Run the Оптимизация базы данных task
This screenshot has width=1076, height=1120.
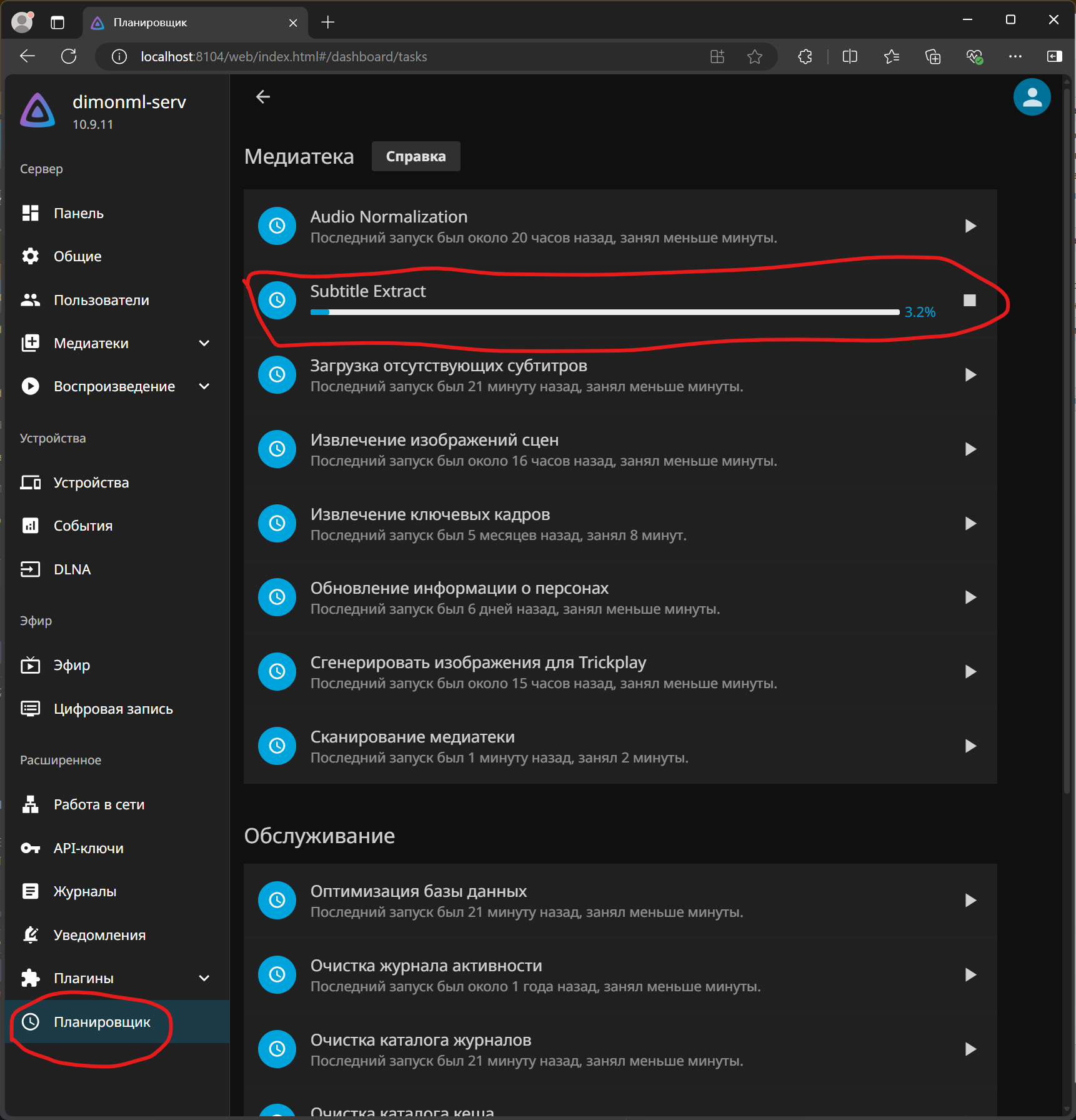[970, 901]
